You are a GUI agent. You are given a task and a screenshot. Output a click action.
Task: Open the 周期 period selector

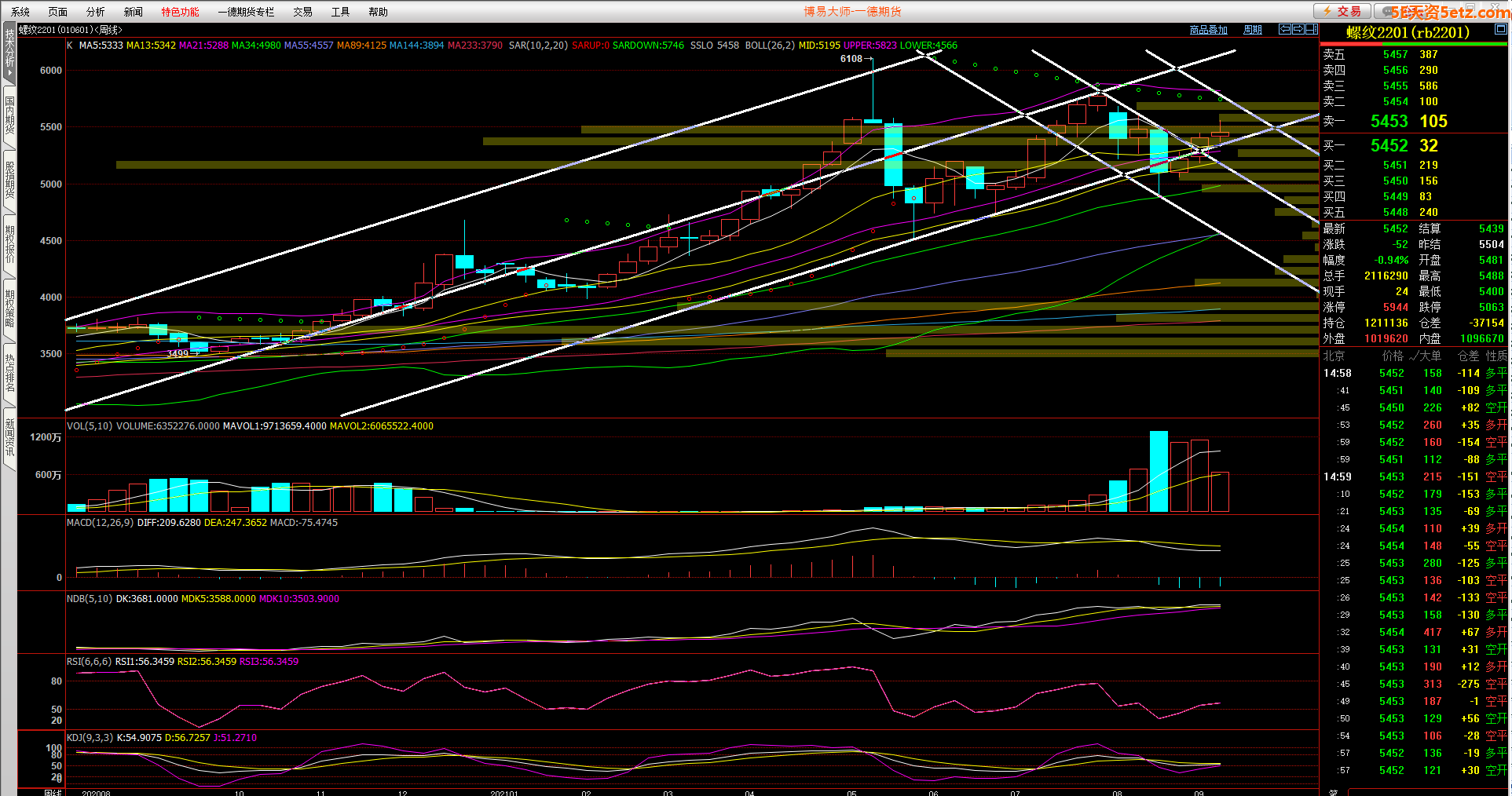pyautogui.click(x=1253, y=30)
